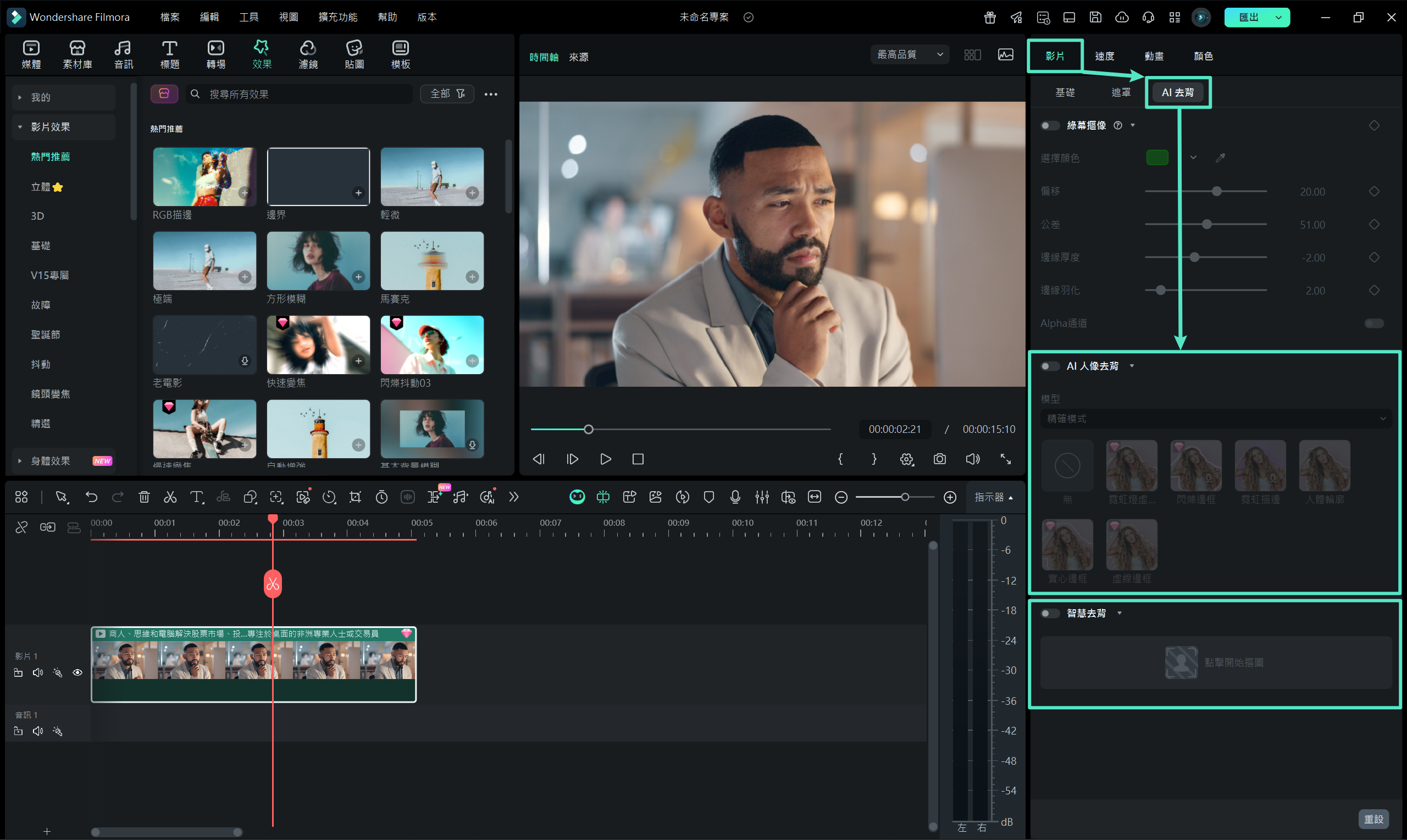Enable the 智慧去背 toggle
The height and width of the screenshot is (840, 1407).
pyautogui.click(x=1049, y=614)
